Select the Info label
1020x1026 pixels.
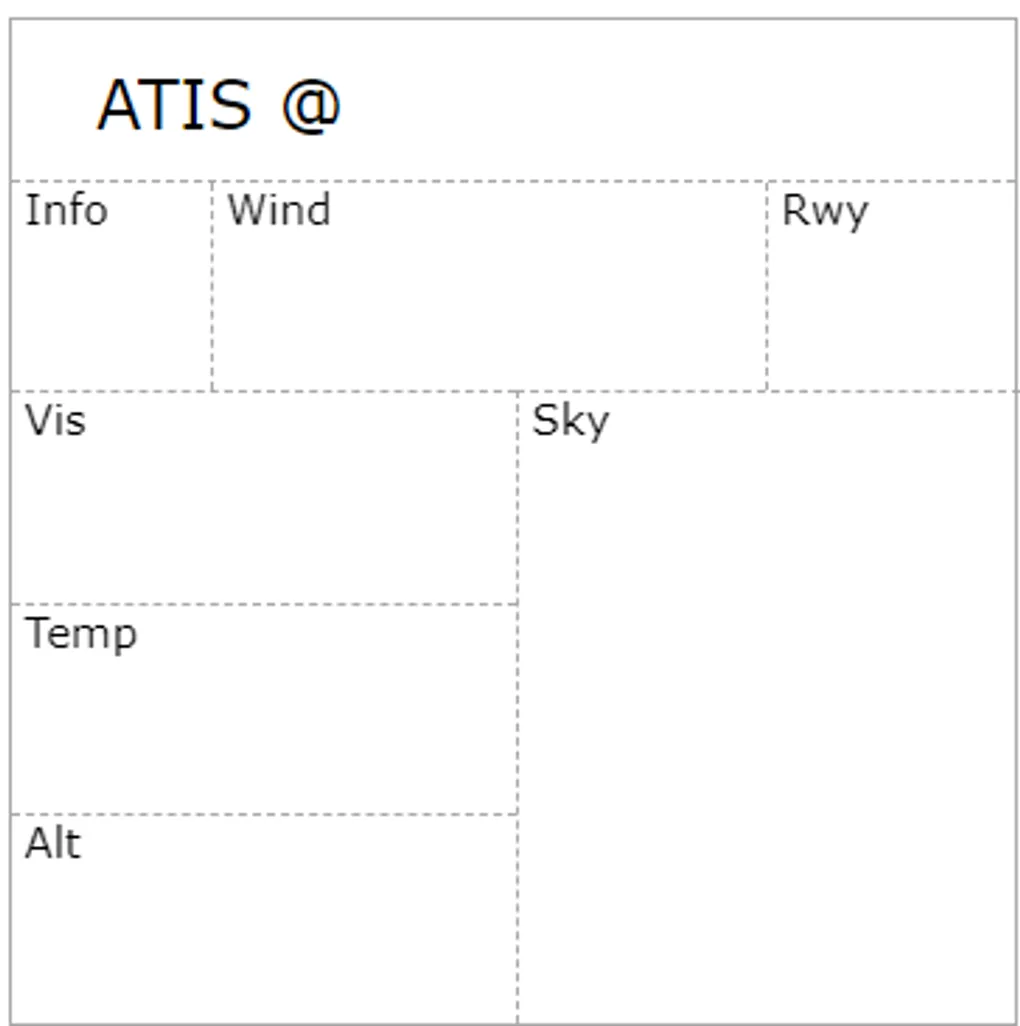pyautogui.click(x=66, y=211)
